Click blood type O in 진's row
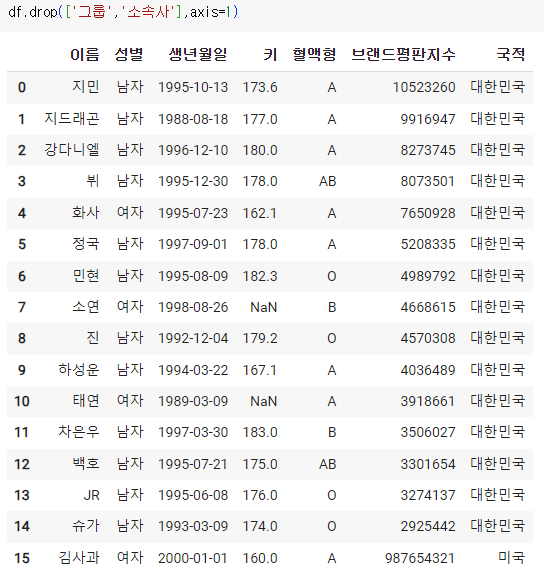544x580 pixels. [332, 338]
